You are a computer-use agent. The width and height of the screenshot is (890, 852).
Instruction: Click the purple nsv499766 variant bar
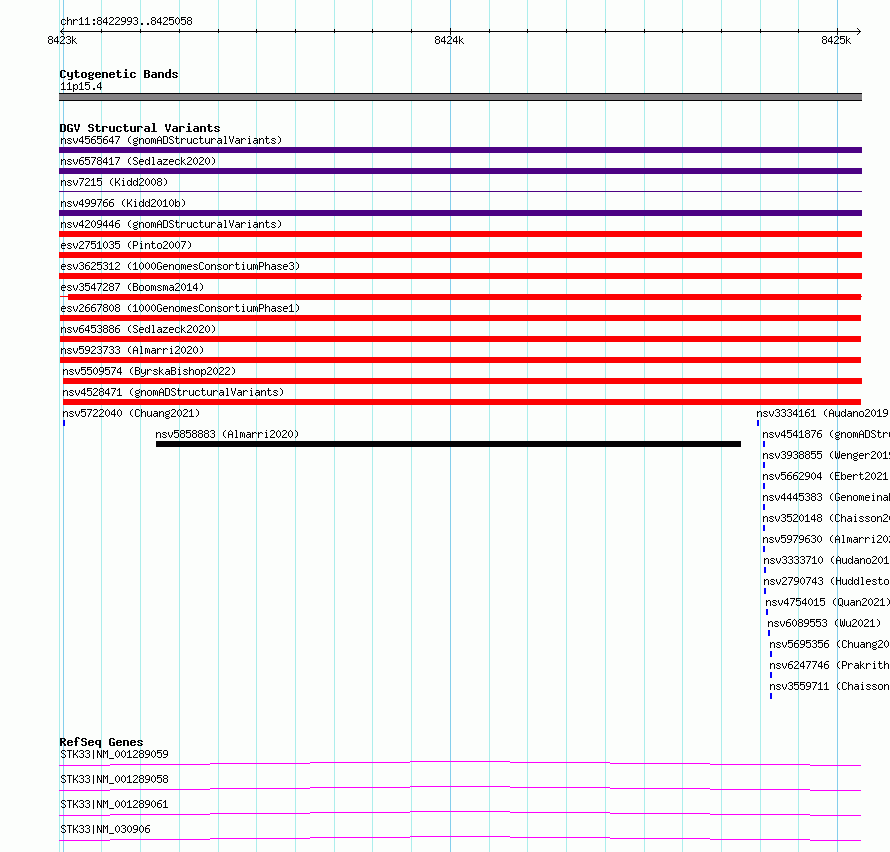pyautogui.click(x=460, y=213)
